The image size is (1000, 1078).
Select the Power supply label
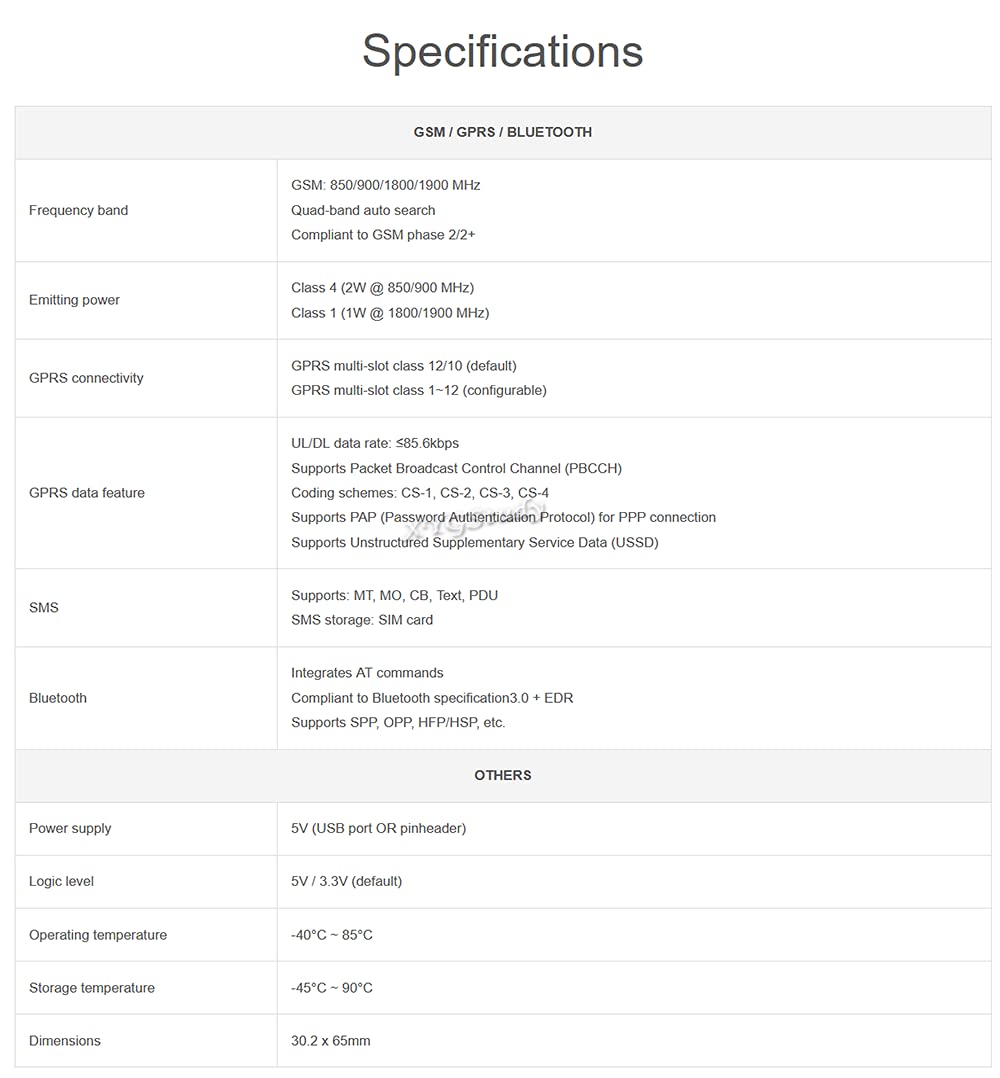(x=70, y=828)
